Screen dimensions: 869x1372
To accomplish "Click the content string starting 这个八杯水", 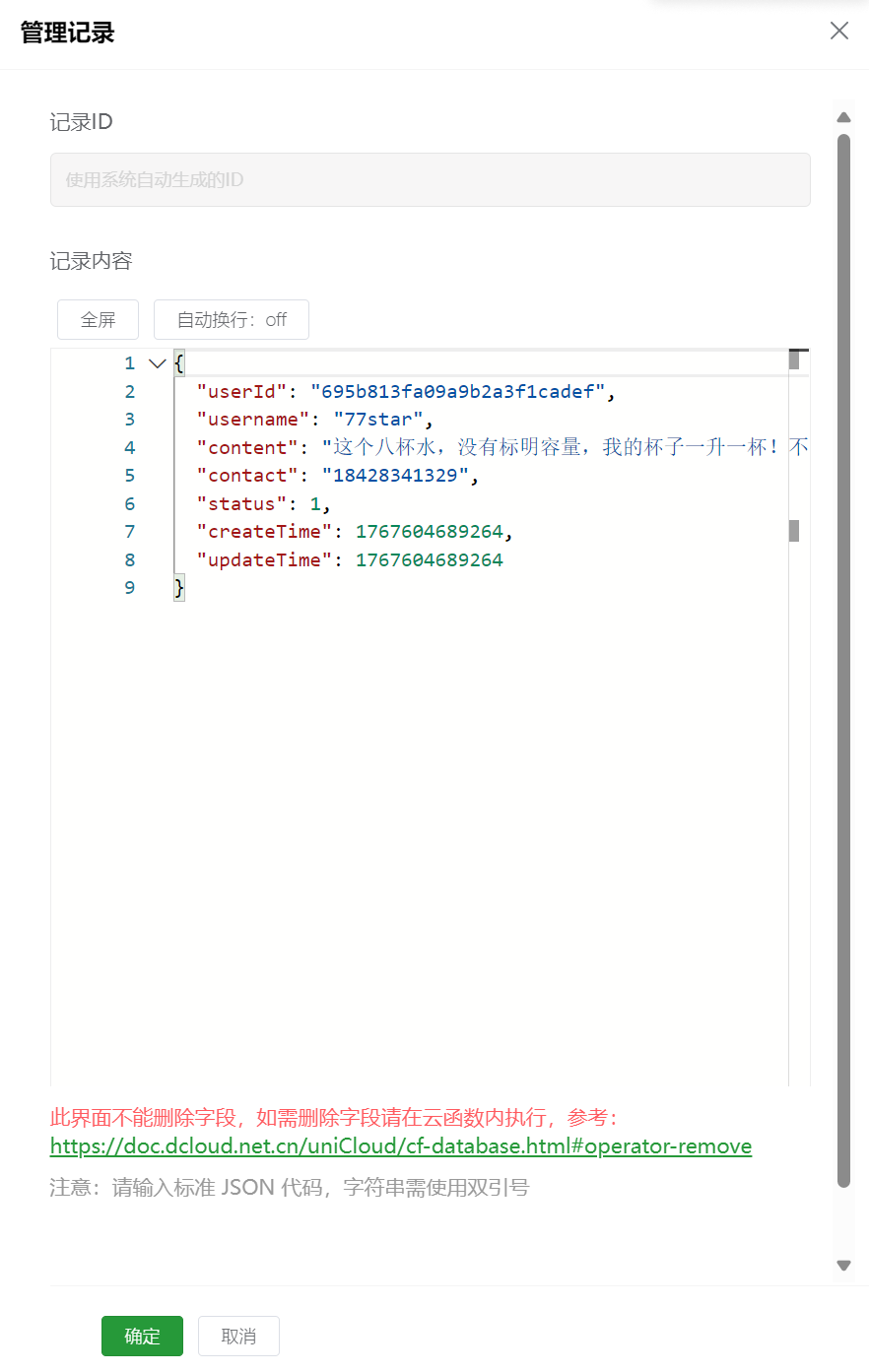I will [566, 447].
